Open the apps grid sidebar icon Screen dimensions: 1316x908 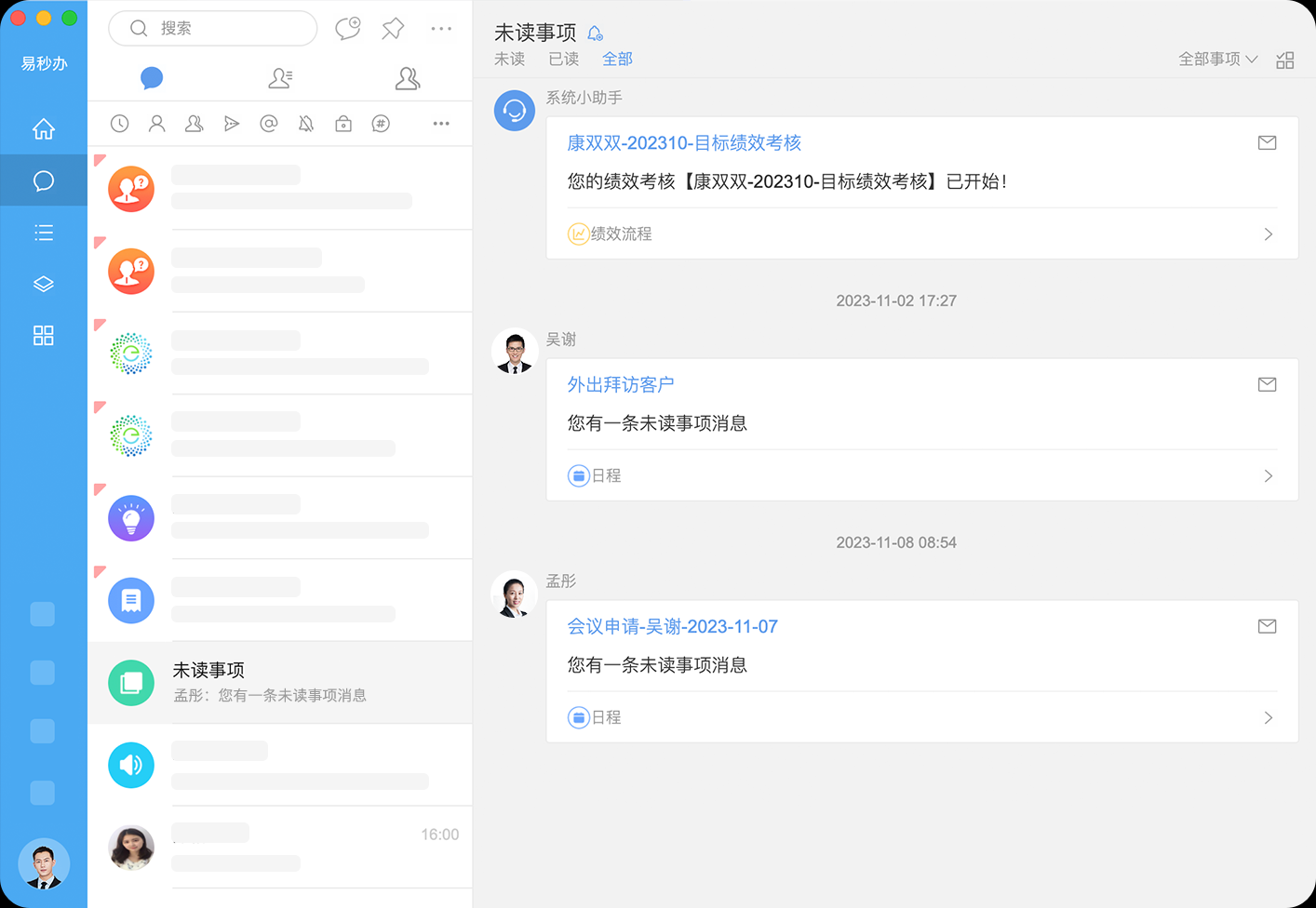44,335
